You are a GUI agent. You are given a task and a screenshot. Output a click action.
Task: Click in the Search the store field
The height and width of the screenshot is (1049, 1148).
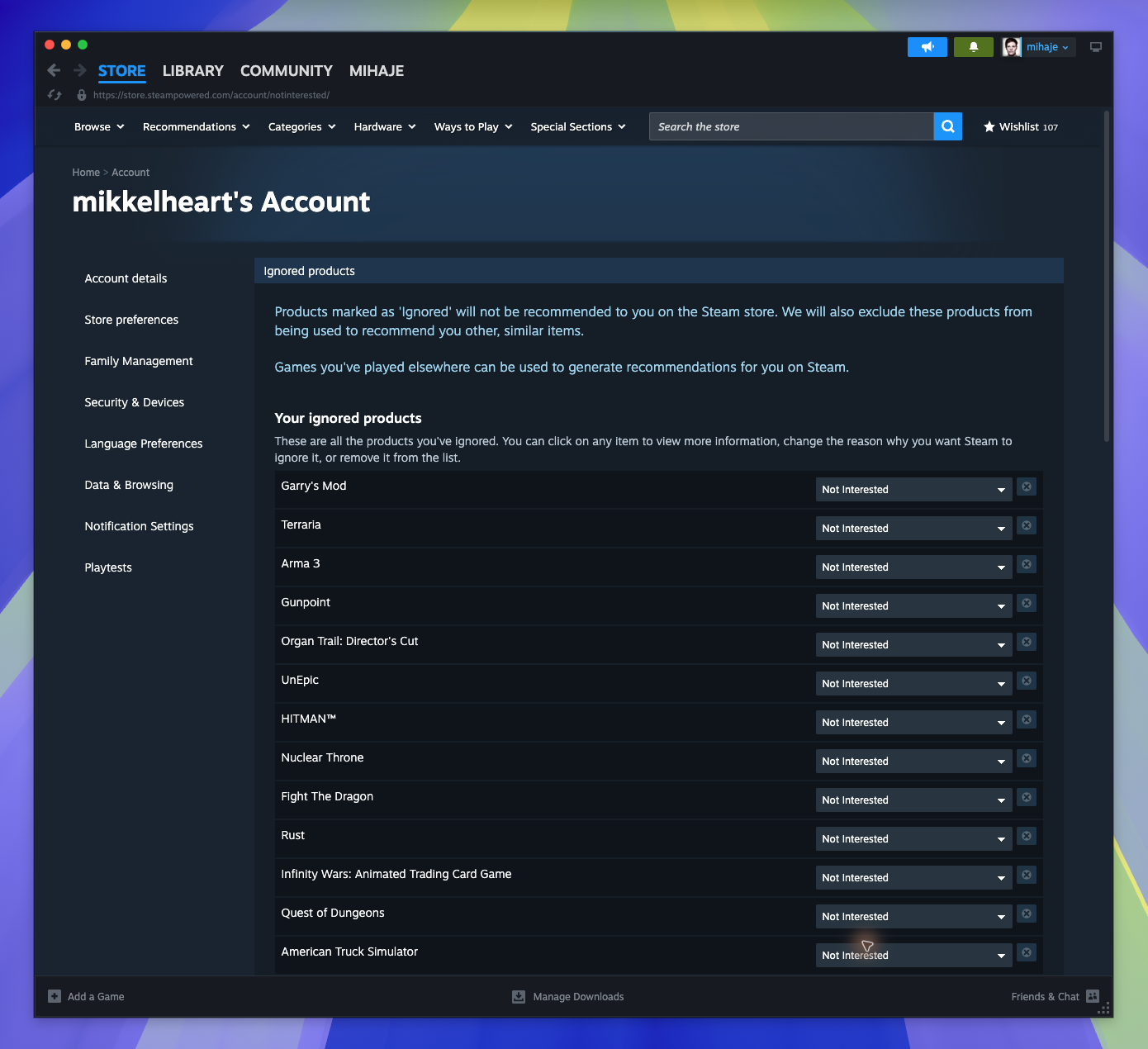point(791,126)
